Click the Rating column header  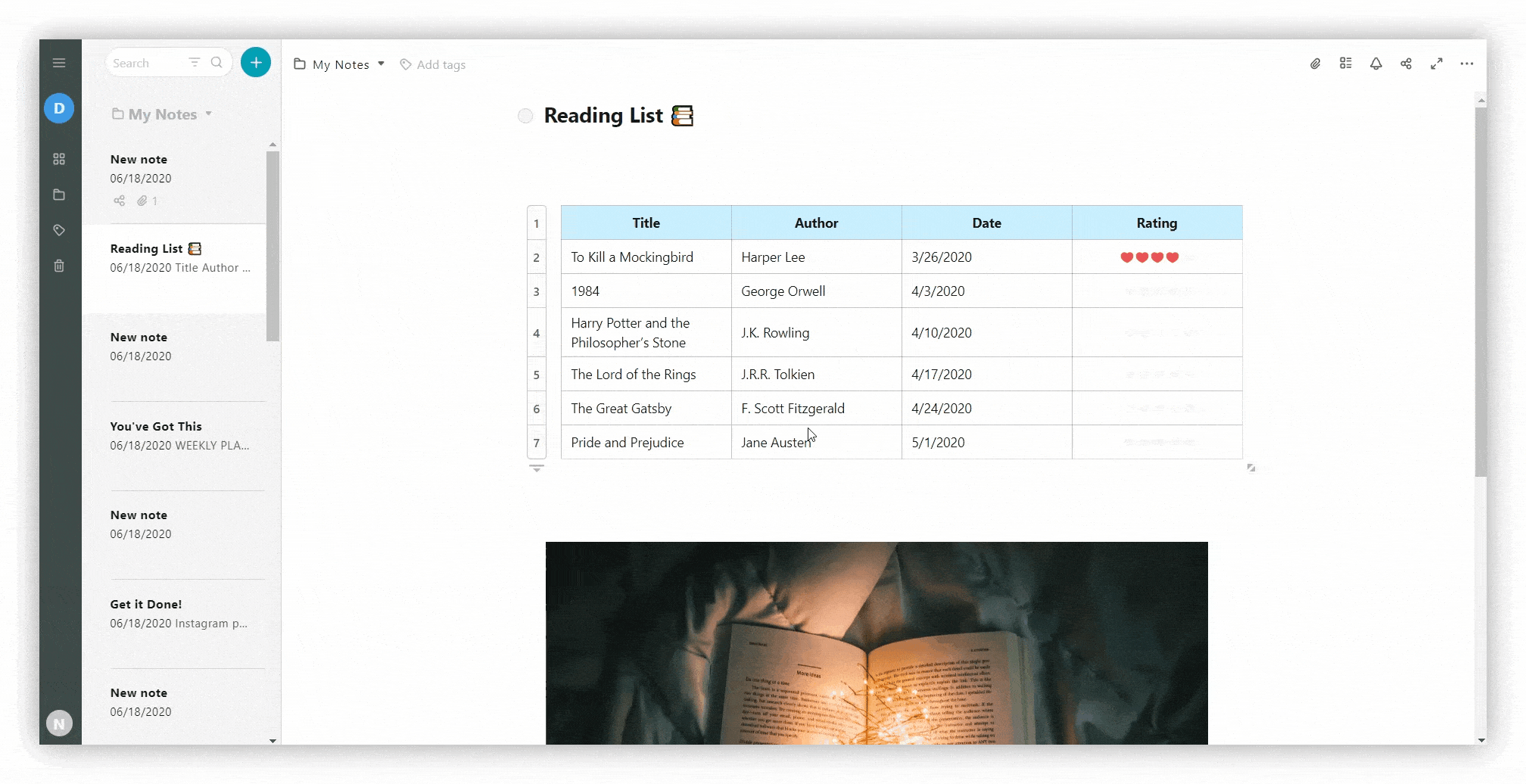point(1157,223)
